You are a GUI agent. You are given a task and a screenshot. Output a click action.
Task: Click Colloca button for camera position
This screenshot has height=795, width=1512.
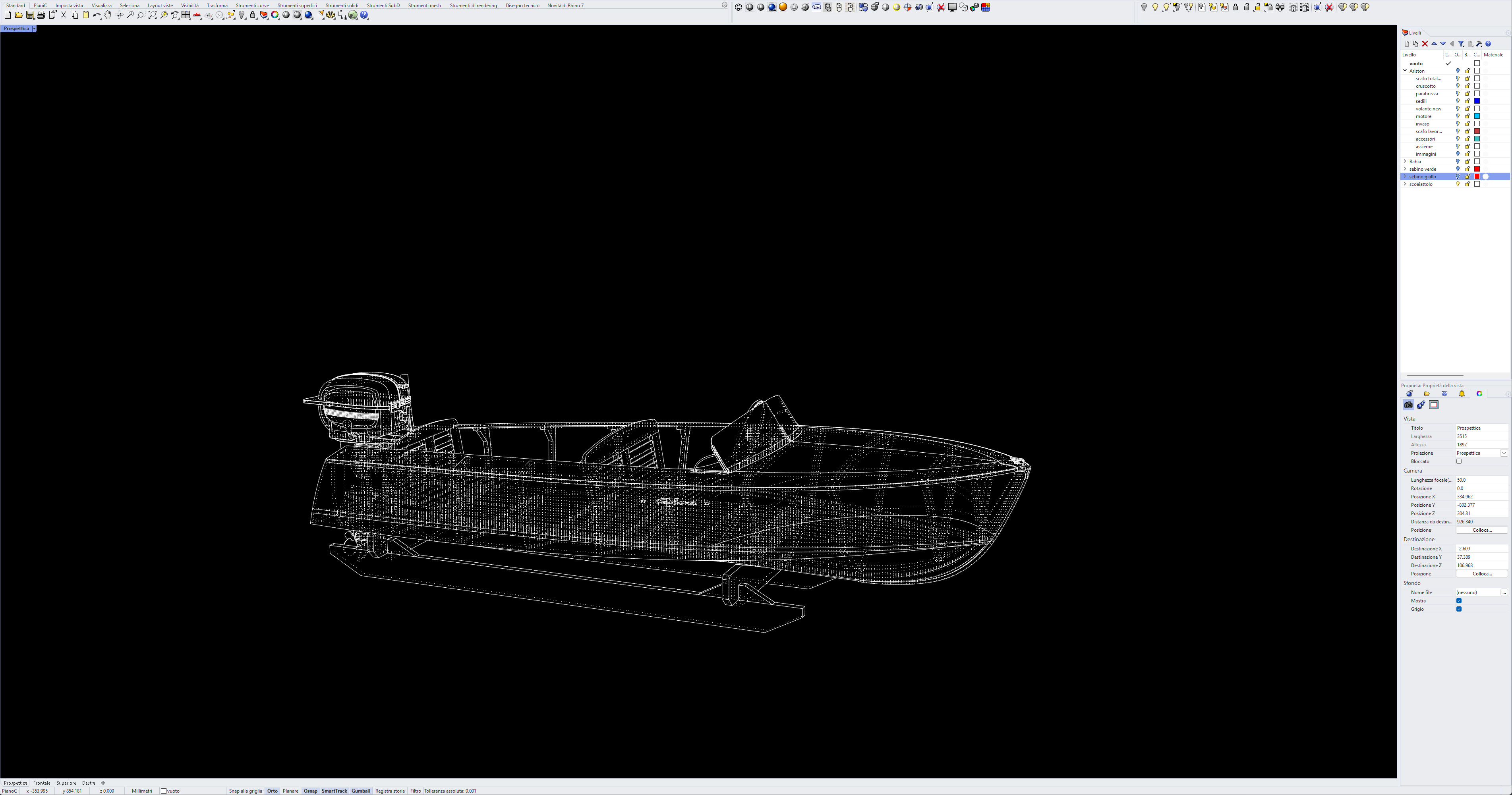click(x=1481, y=531)
